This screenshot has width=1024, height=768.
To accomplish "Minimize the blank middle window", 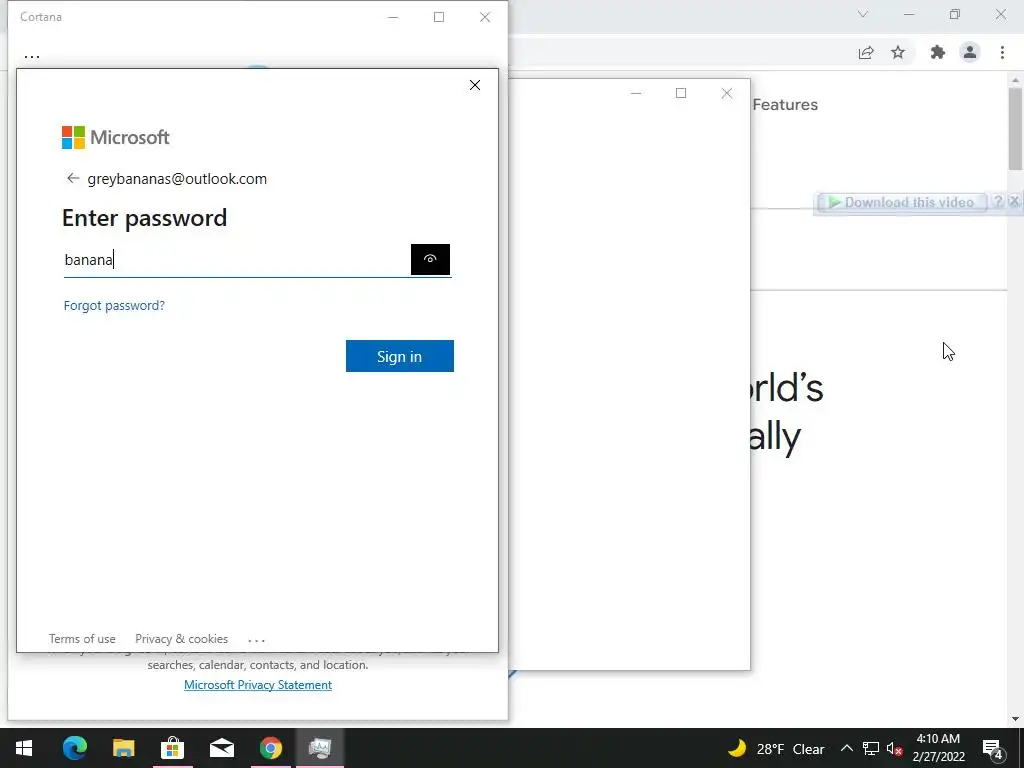I will pyautogui.click(x=636, y=93).
